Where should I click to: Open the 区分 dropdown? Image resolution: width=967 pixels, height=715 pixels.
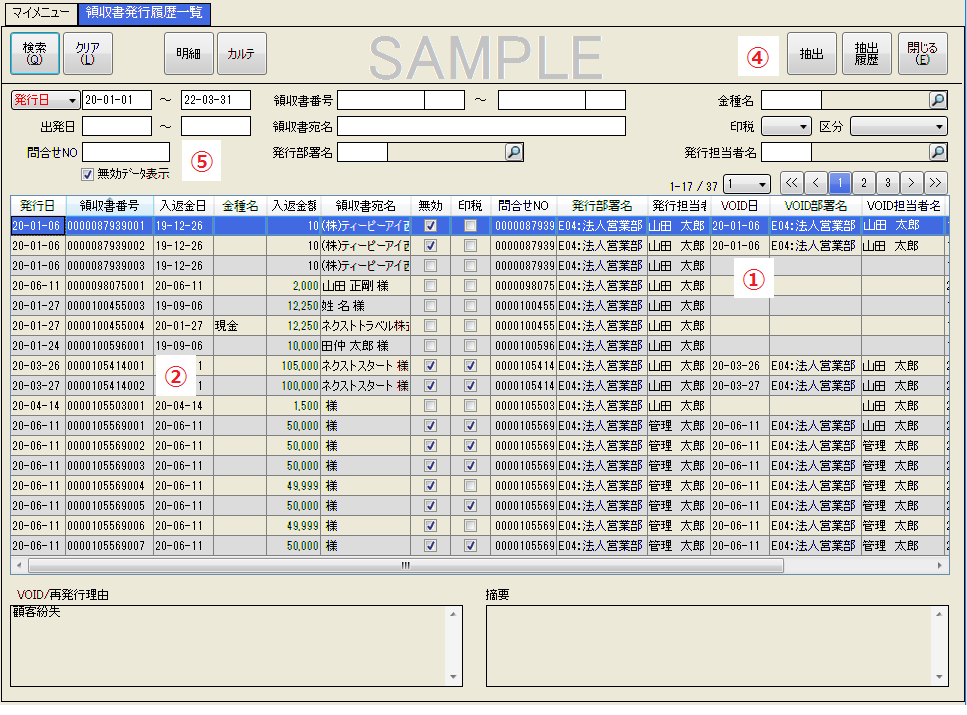point(899,126)
